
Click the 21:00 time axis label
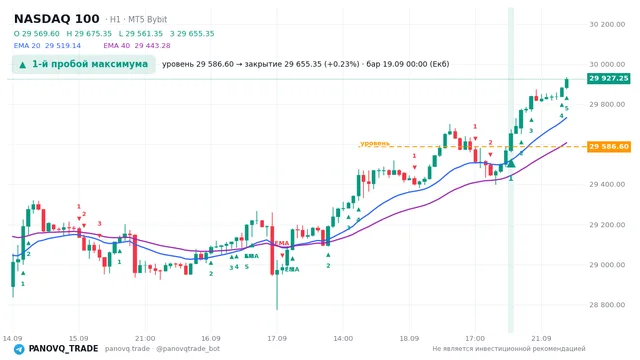(145, 338)
